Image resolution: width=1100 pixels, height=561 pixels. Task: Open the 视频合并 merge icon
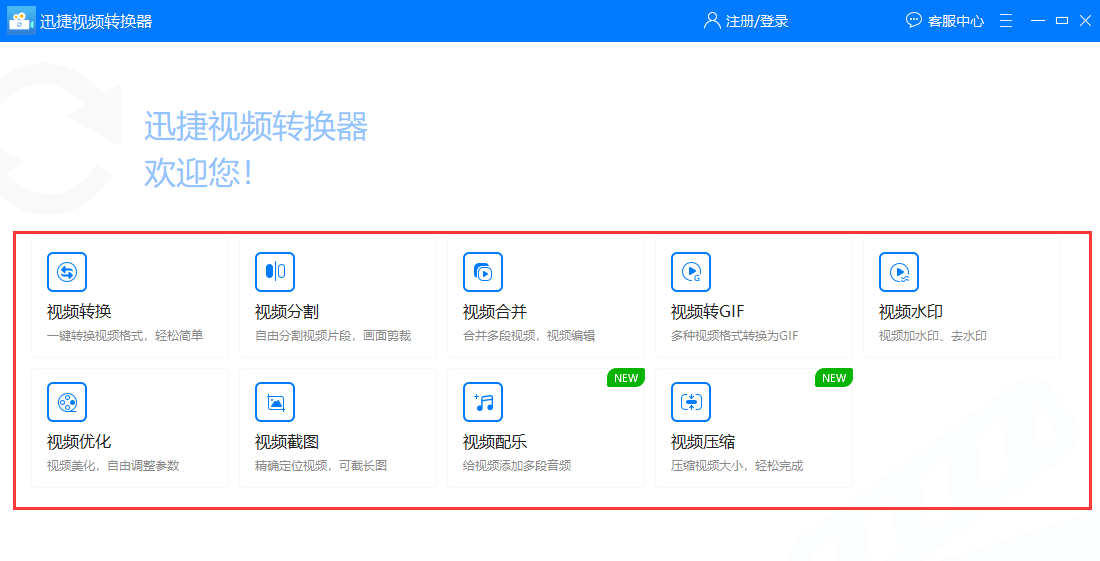click(483, 272)
